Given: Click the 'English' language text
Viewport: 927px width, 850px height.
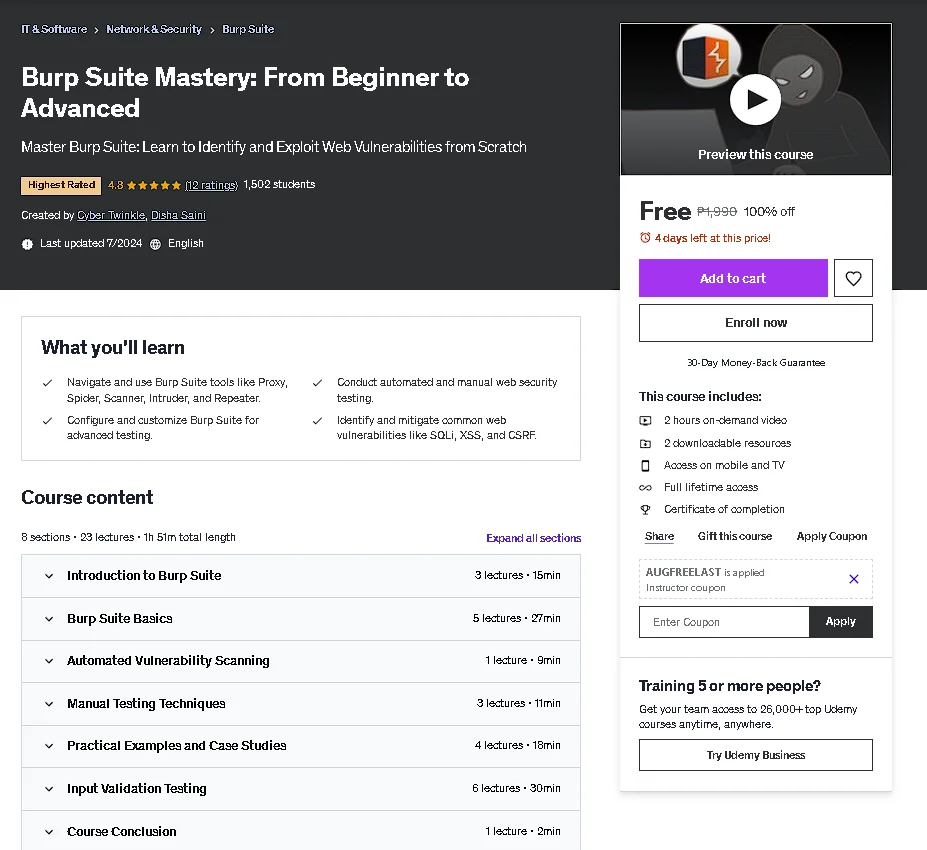Looking at the screenshot, I should click(x=186, y=244).
